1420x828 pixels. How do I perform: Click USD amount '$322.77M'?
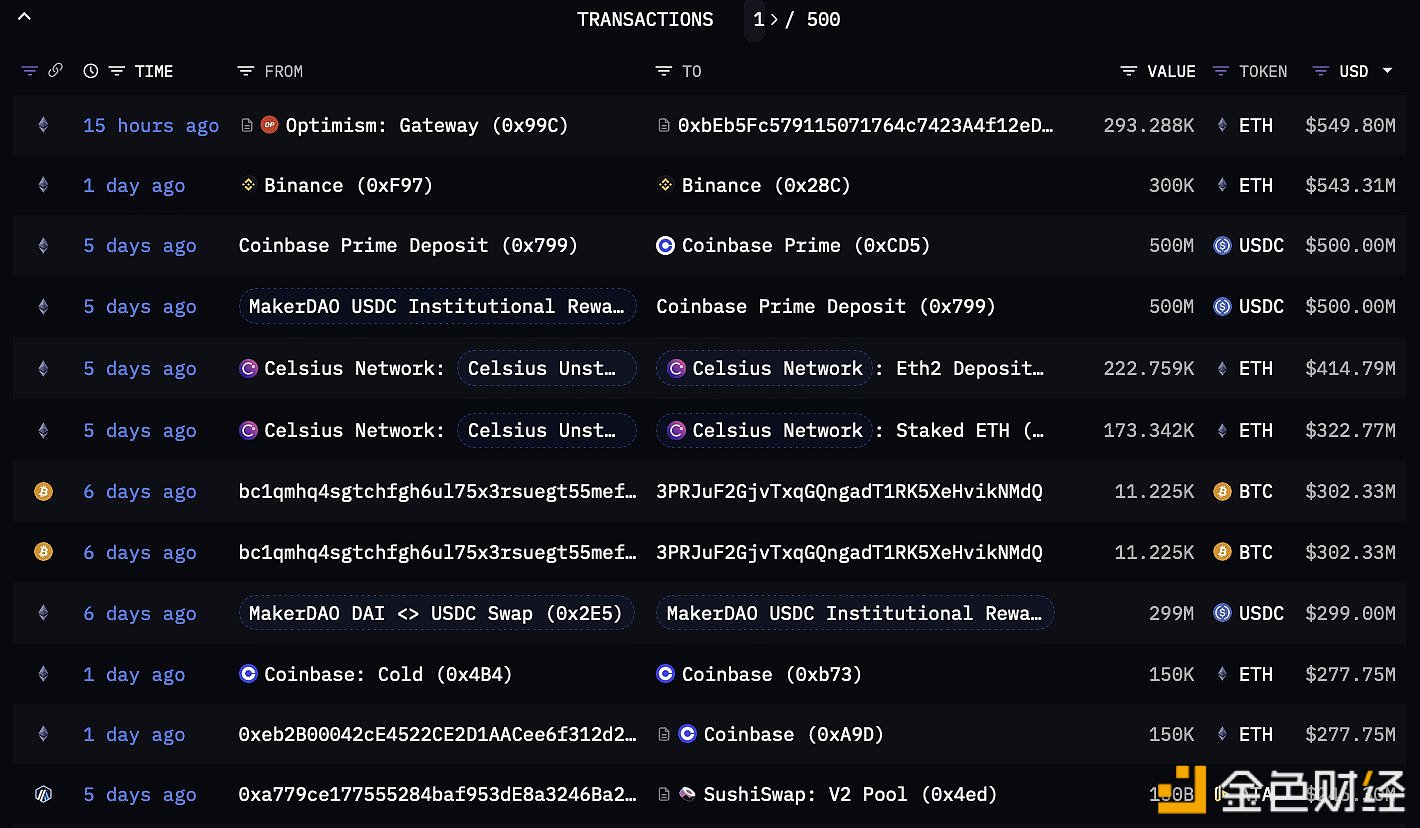(1350, 430)
